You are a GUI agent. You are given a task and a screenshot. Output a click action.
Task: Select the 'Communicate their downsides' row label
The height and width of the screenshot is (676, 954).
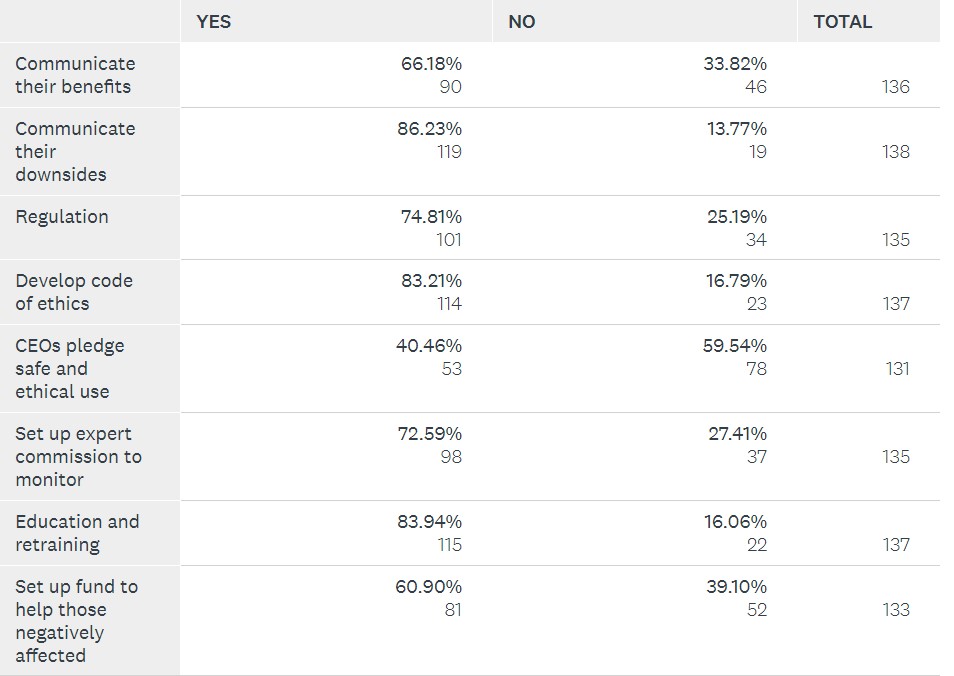click(x=74, y=151)
